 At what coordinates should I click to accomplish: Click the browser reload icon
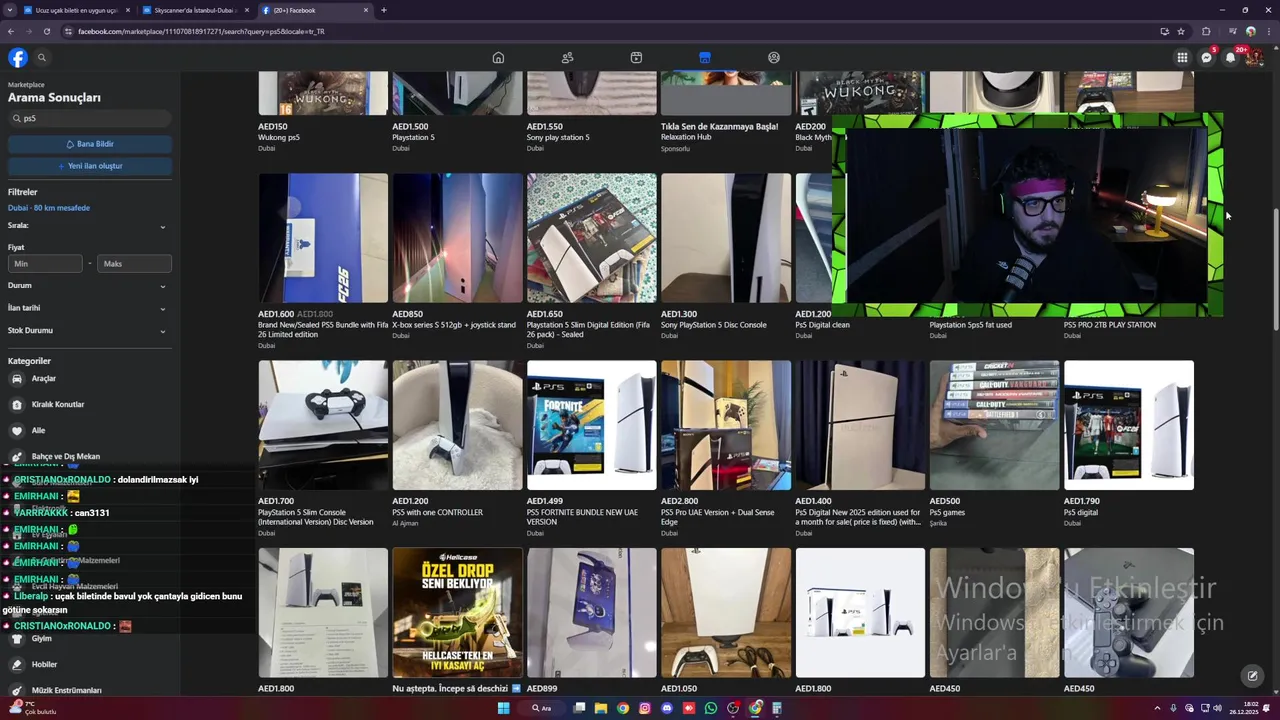click(x=46, y=31)
